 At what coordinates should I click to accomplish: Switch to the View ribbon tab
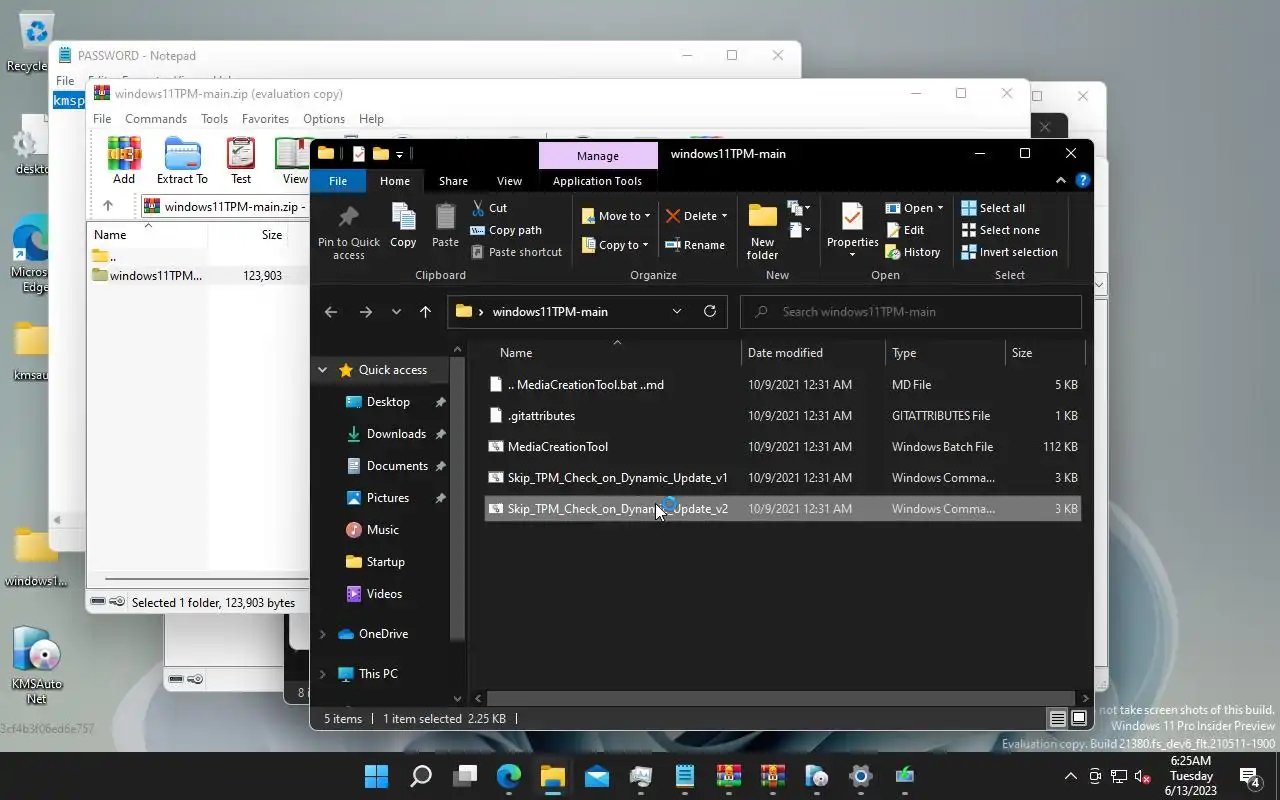[x=509, y=181]
